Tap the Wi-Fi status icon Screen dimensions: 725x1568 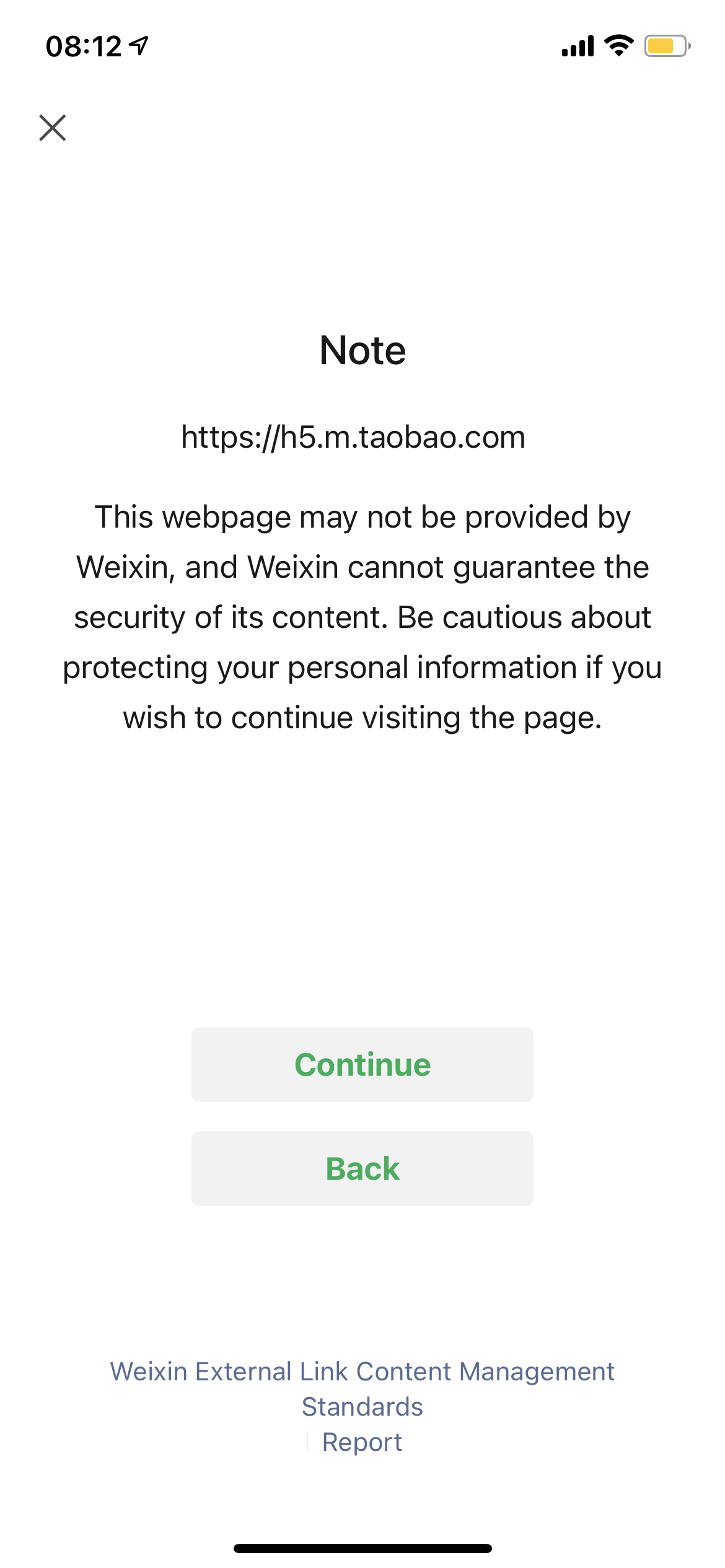(x=618, y=46)
